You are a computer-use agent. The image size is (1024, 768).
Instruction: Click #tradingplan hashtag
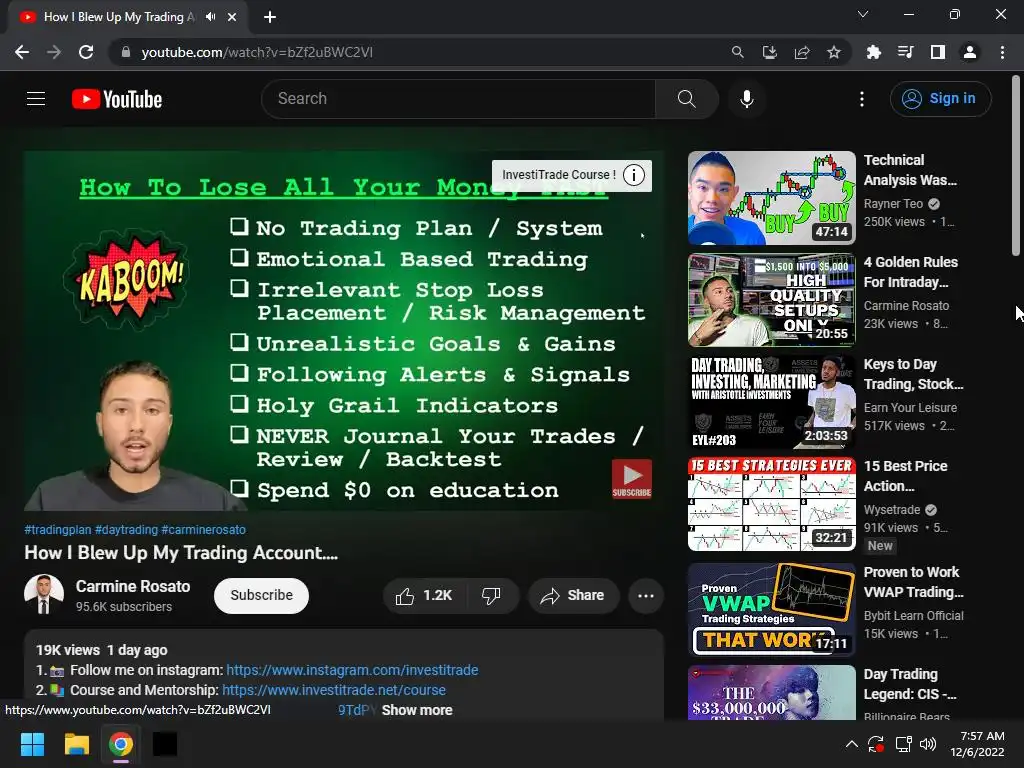(57, 530)
